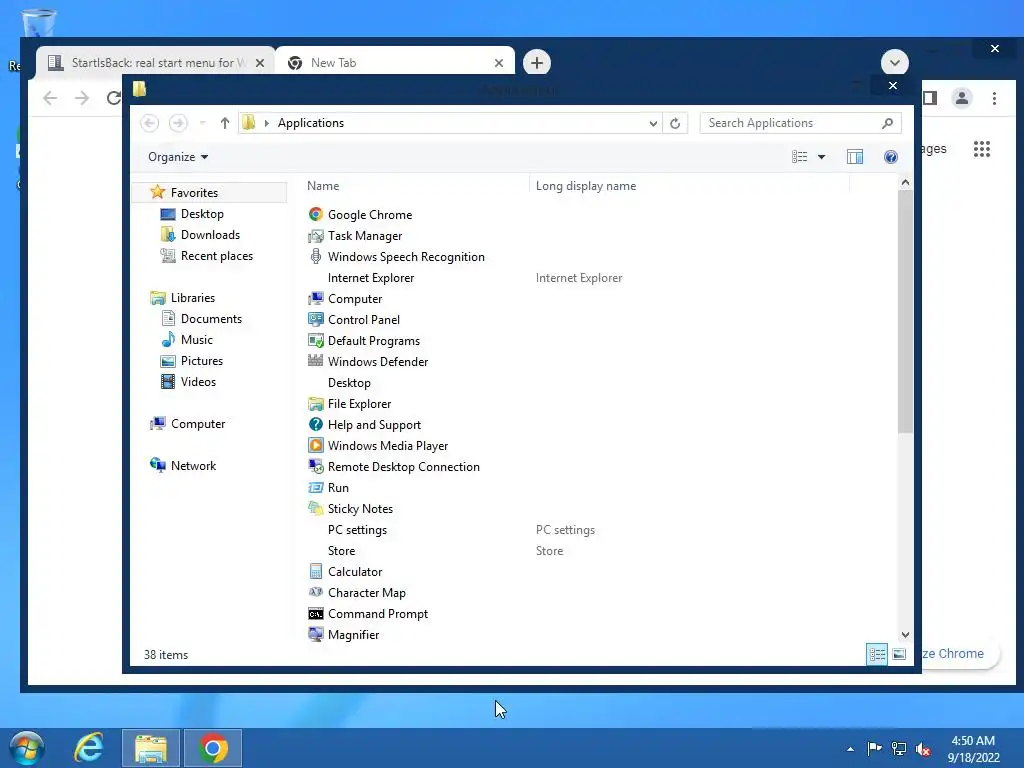This screenshot has height=768, width=1024.
Task: Click the Explorer help icon
Action: [x=890, y=157]
